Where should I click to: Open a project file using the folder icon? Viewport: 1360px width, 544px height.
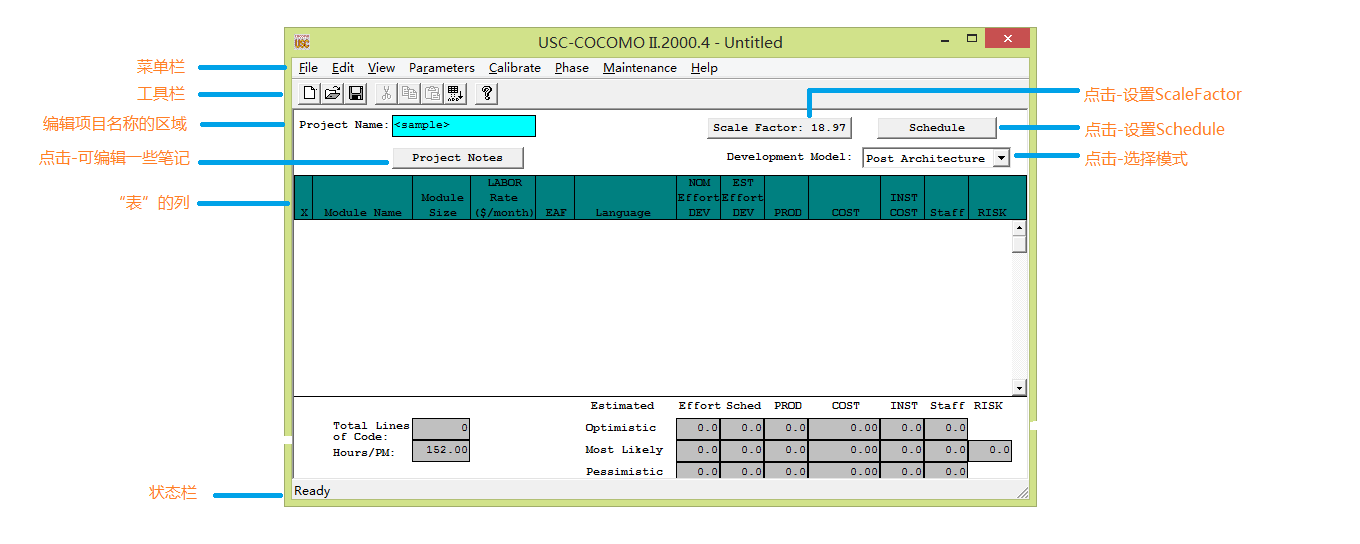click(x=333, y=93)
